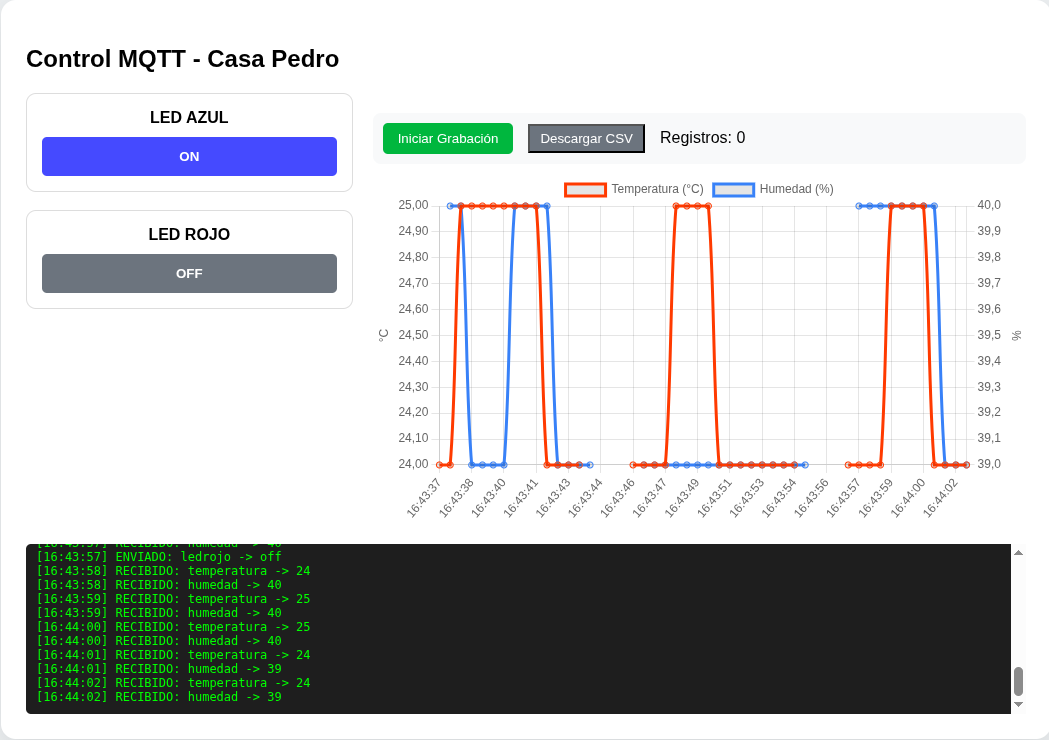Click the LED AZUL label

[189, 118]
